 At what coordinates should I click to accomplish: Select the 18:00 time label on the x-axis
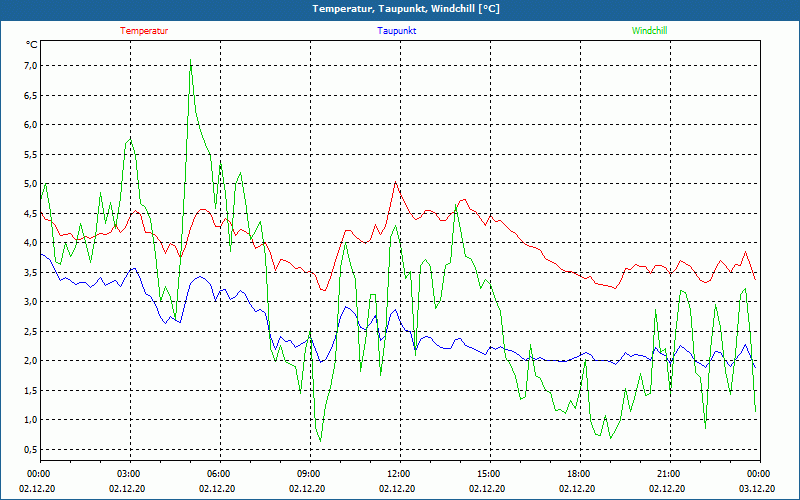point(579,474)
